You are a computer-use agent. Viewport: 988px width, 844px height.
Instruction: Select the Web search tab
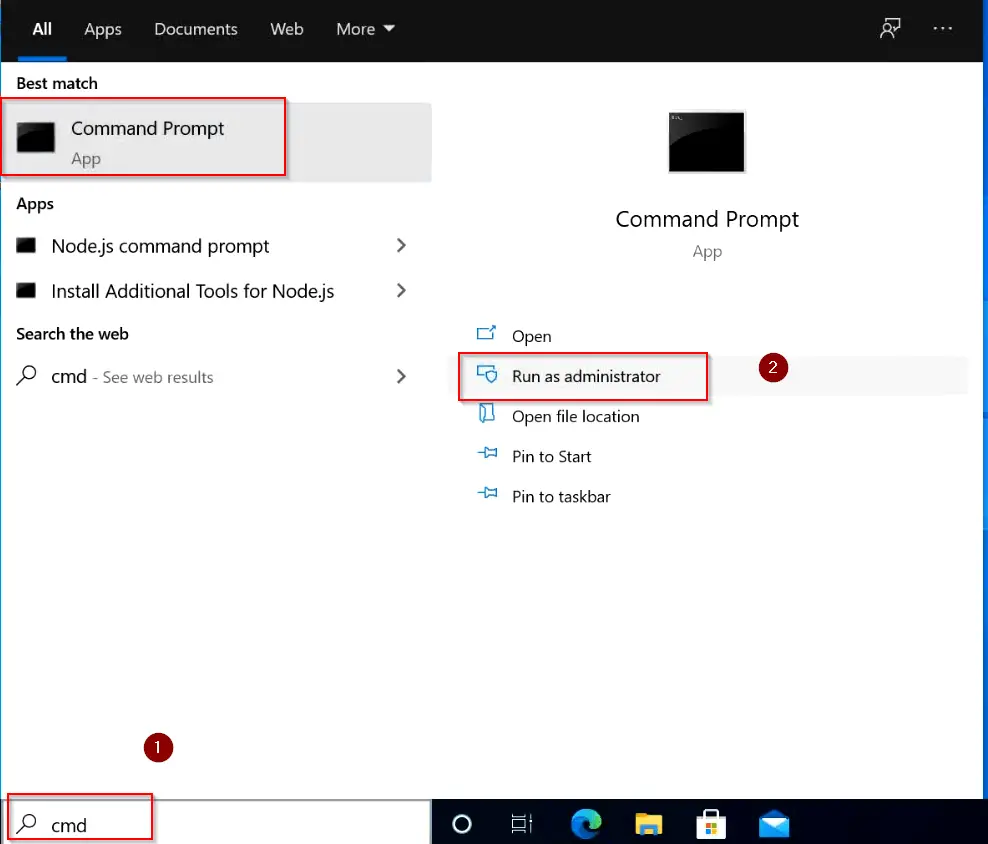(287, 29)
